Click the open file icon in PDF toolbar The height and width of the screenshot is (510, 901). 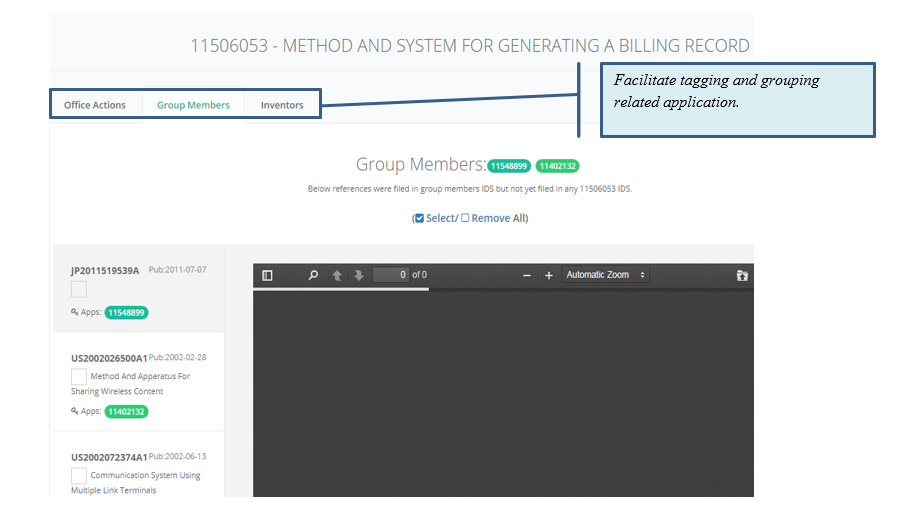coord(742,275)
